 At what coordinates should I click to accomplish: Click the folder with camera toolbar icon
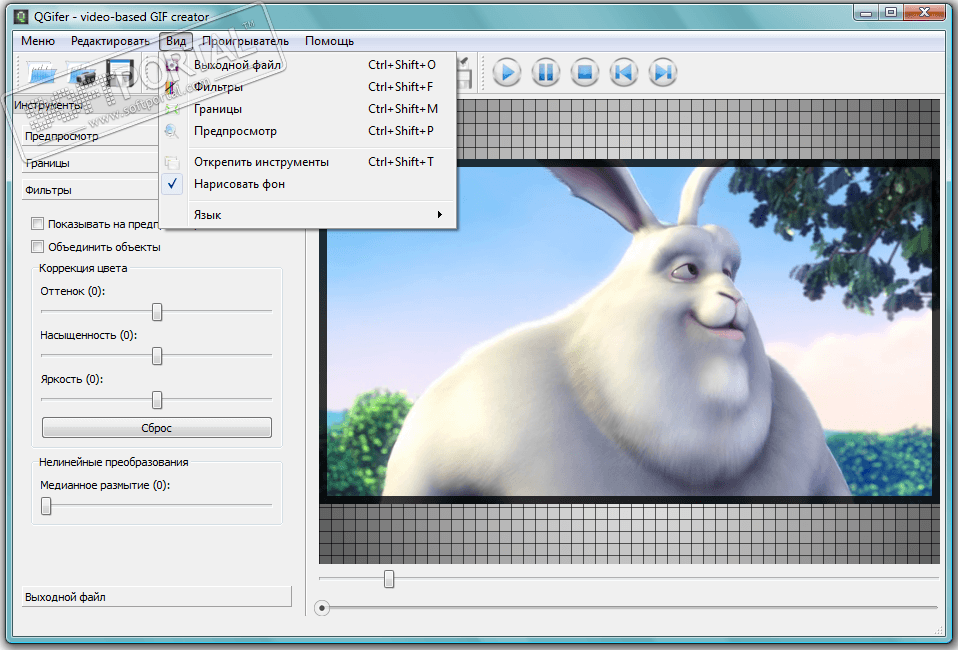[x=81, y=73]
